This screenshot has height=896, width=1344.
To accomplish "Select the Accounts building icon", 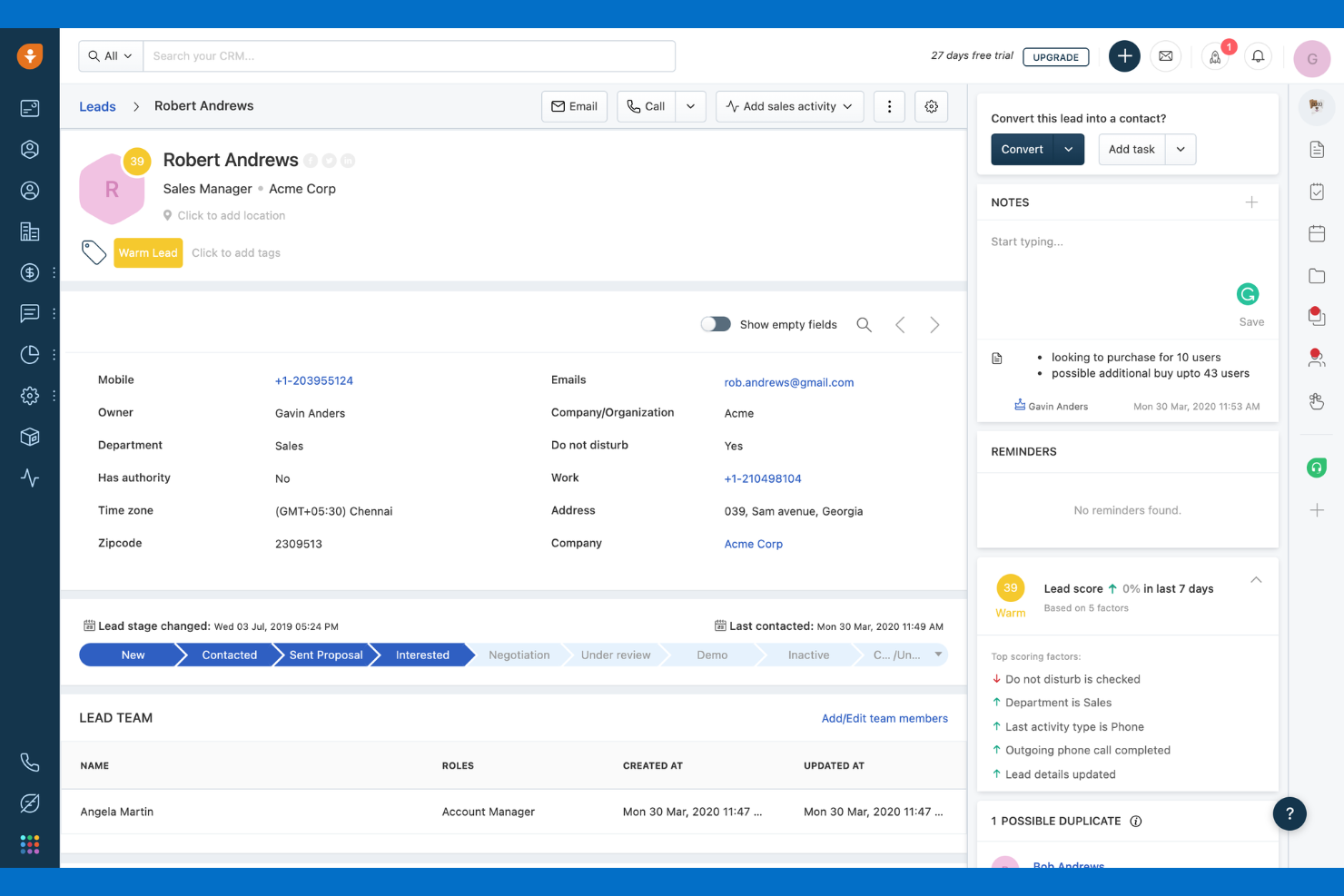I will (x=30, y=231).
